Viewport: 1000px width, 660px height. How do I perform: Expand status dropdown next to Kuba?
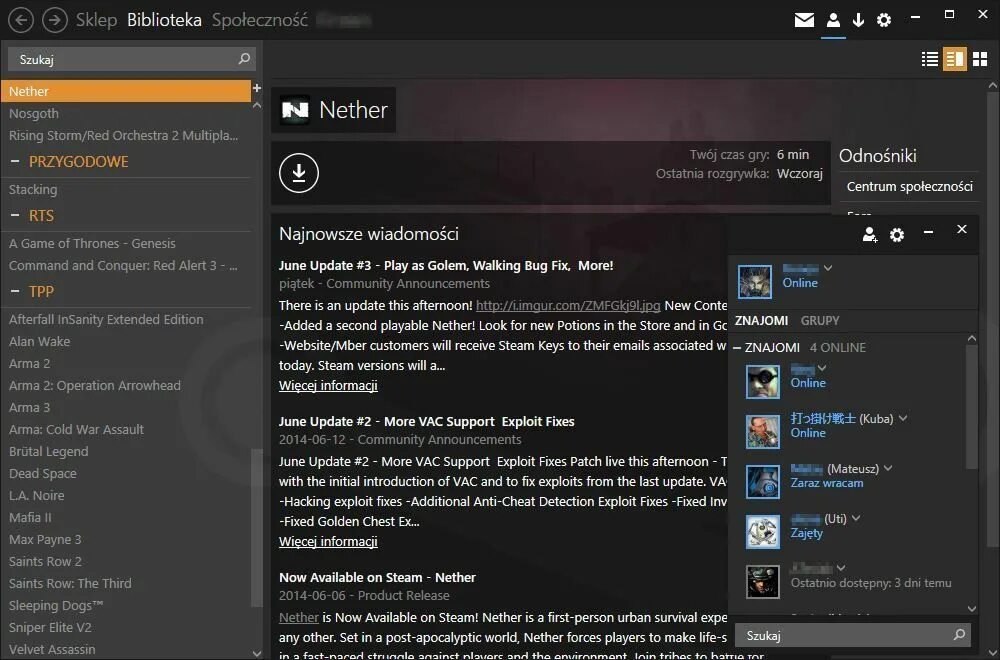902,418
